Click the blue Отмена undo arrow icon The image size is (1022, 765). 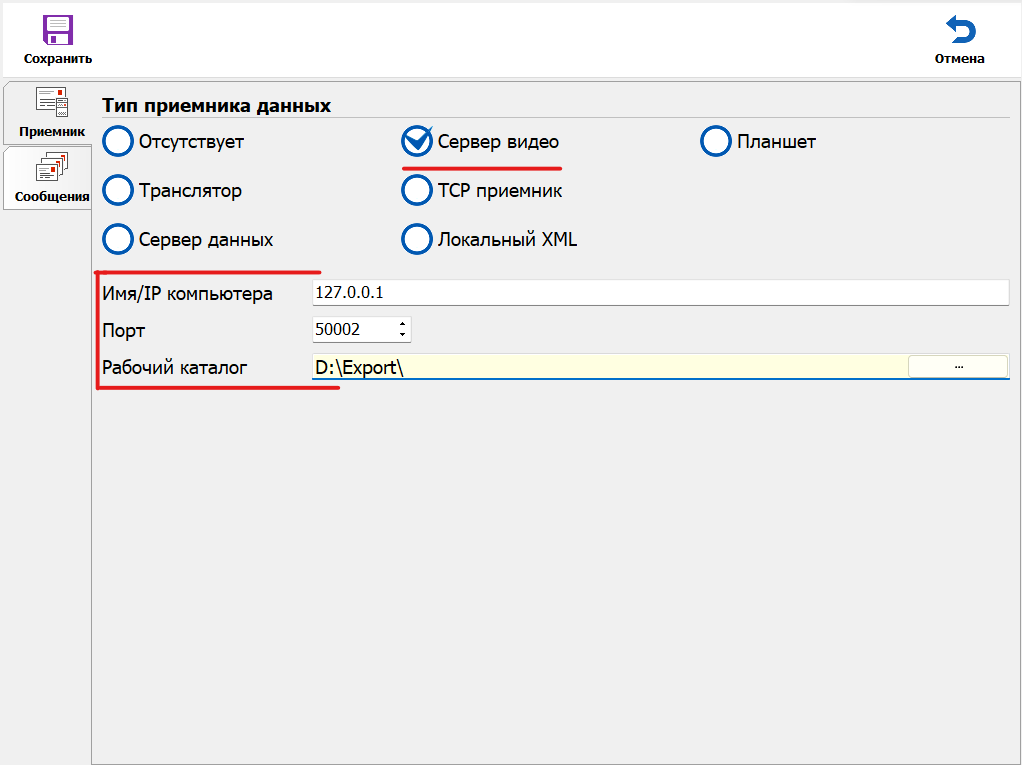point(959,30)
